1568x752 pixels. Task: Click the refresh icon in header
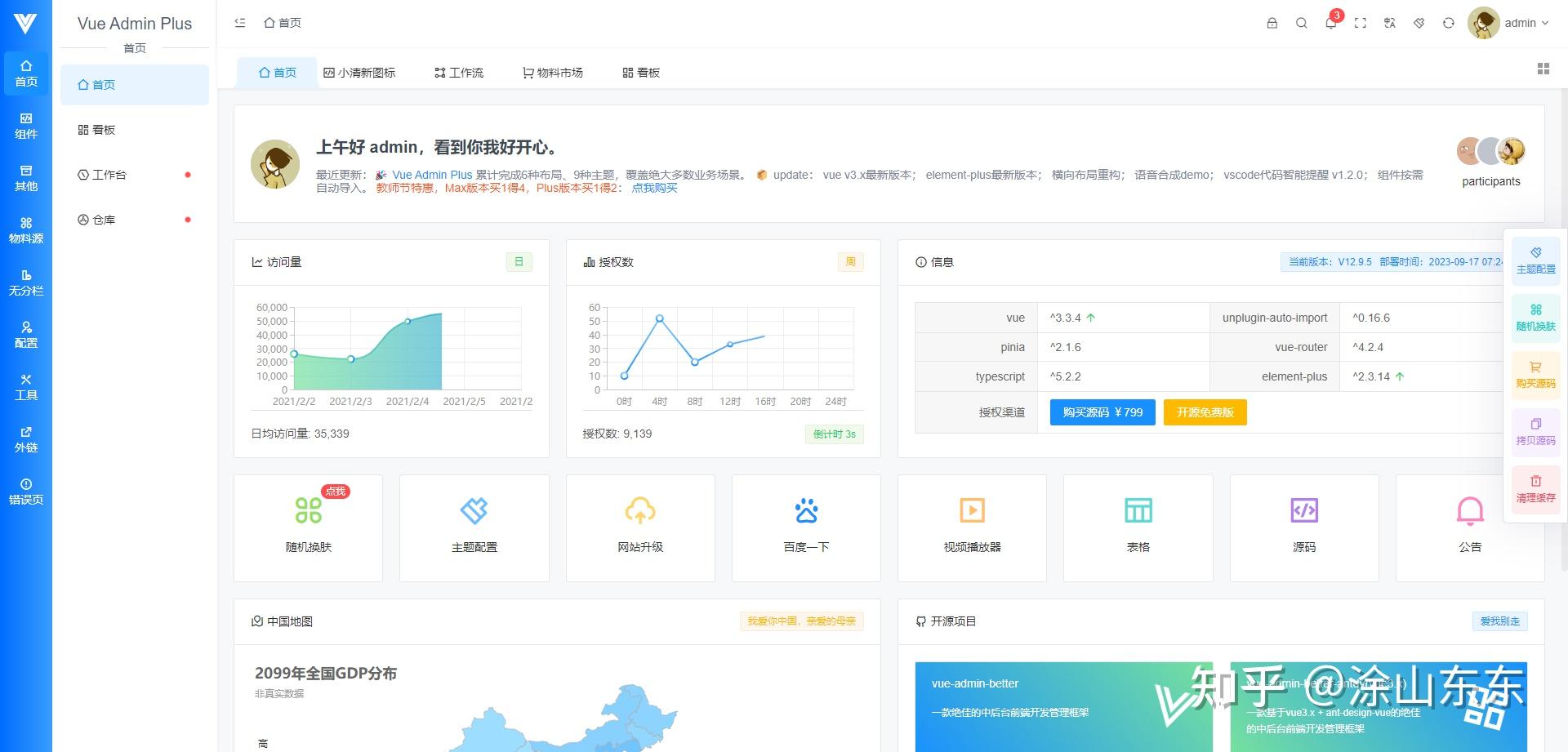[1449, 23]
